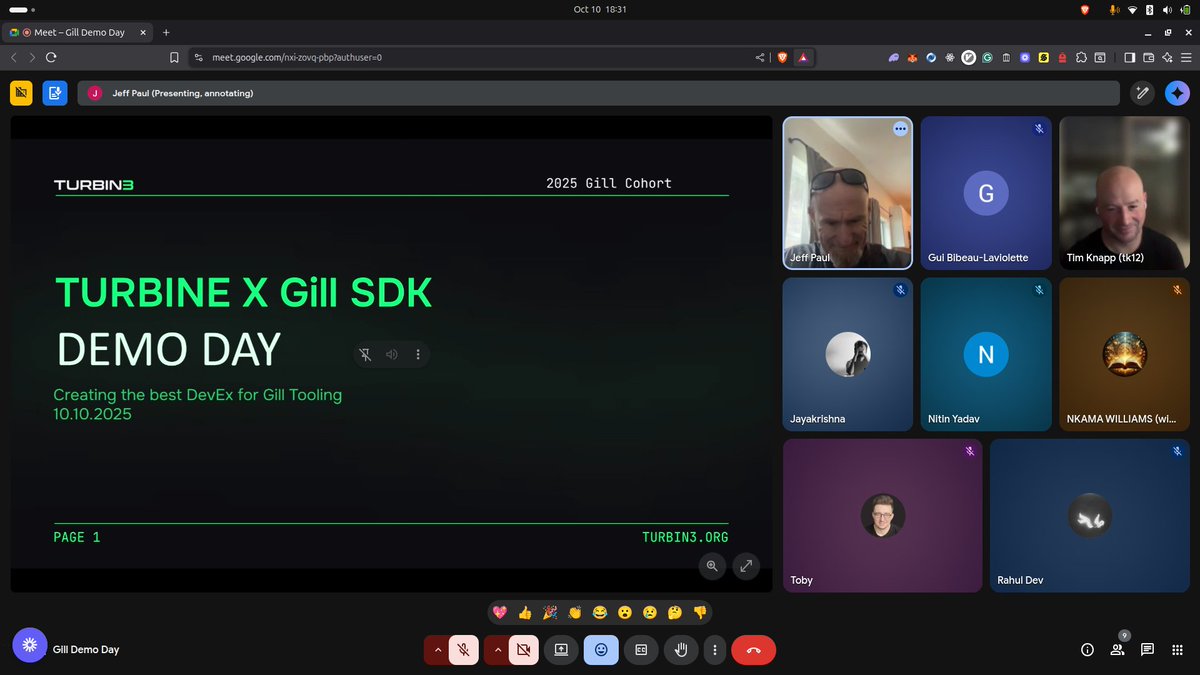Open the clock showing Oct 10 18:31

(x=600, y=9)
